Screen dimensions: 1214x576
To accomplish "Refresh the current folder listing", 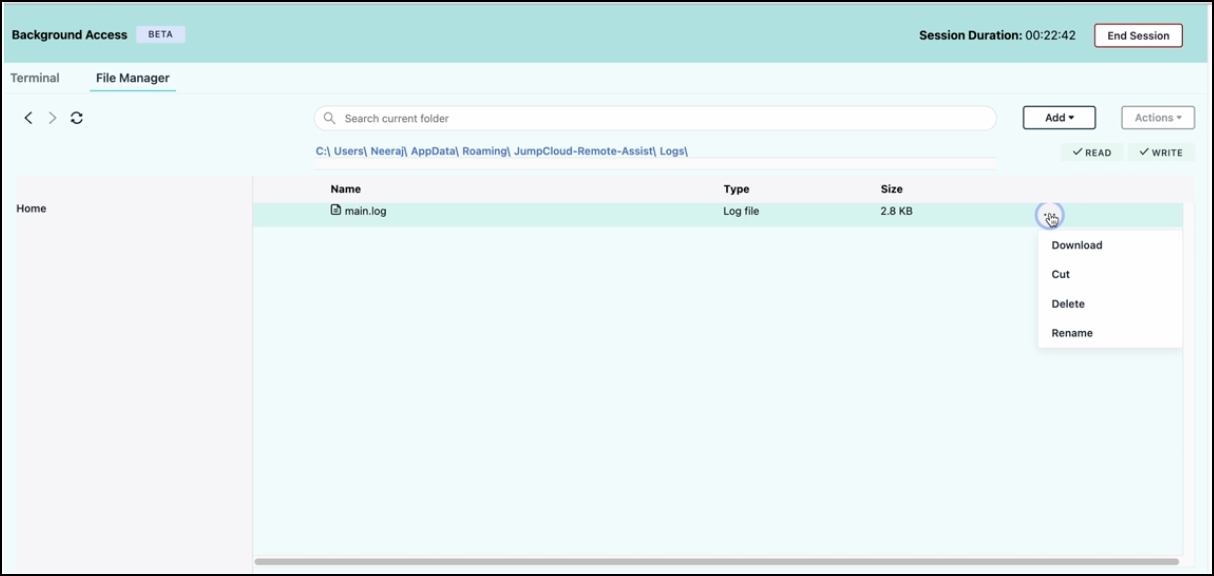I will [x=77, y=118].
